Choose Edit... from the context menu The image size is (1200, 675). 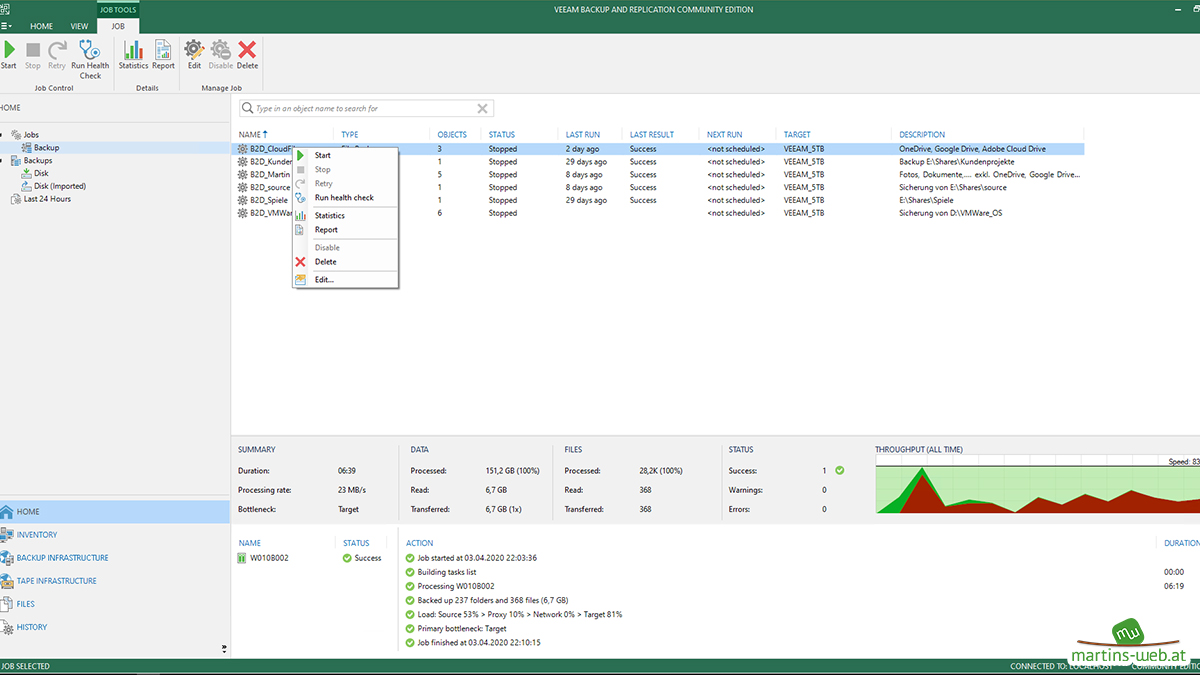[x=345, y=280]
